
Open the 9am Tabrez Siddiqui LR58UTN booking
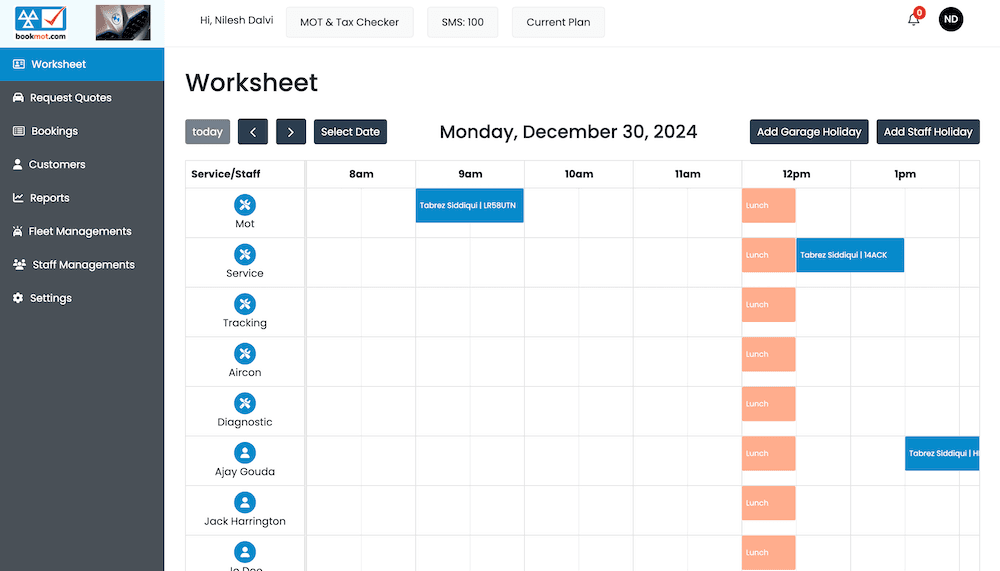[469, 205]
